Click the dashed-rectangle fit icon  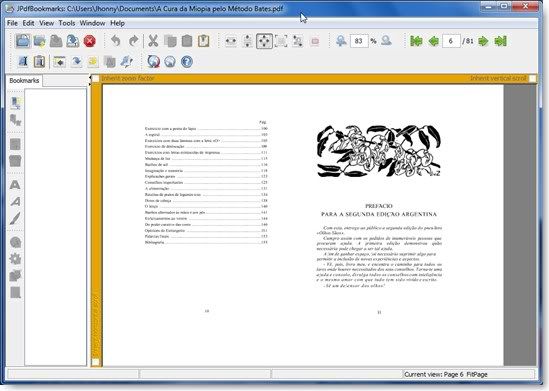[x=281, y=41]
